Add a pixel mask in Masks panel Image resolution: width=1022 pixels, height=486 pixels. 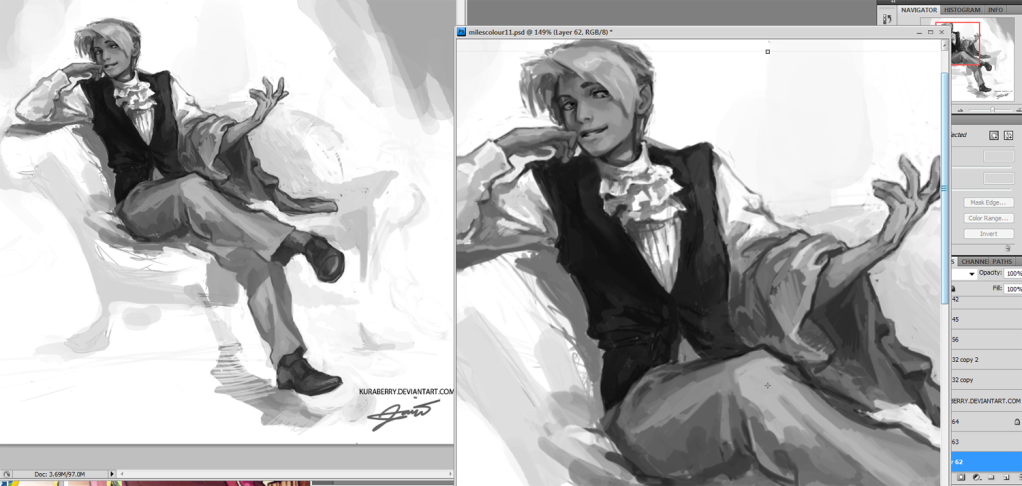click(993, 136)
